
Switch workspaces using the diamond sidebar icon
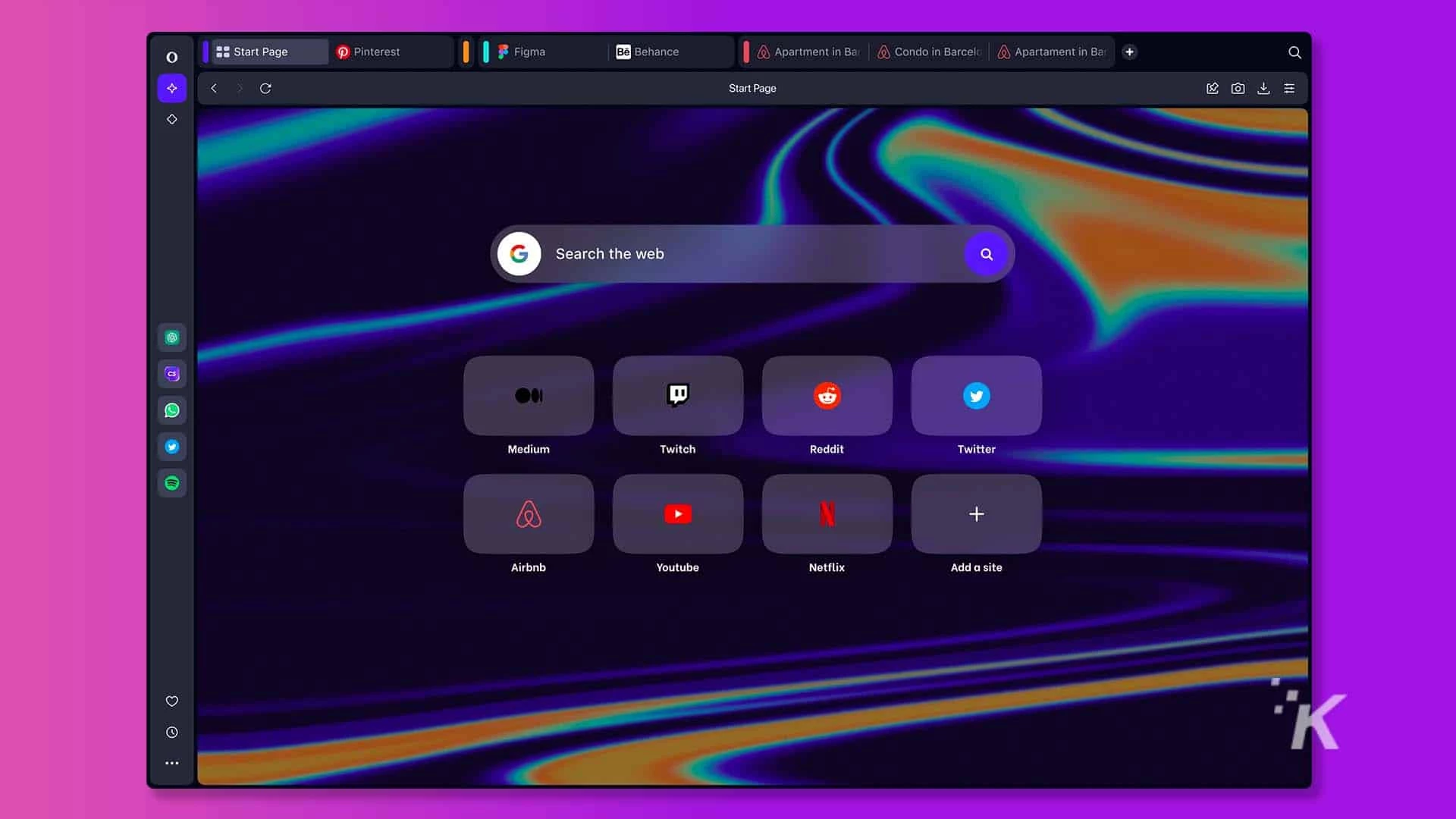tap(172, 119)
